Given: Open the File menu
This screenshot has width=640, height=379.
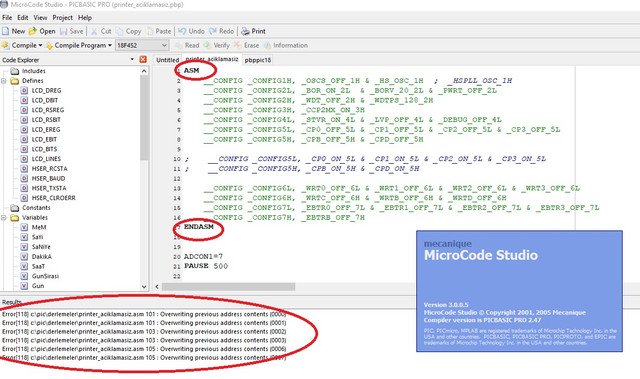Looking at the screenshot, I should click(x=7, y=18).
